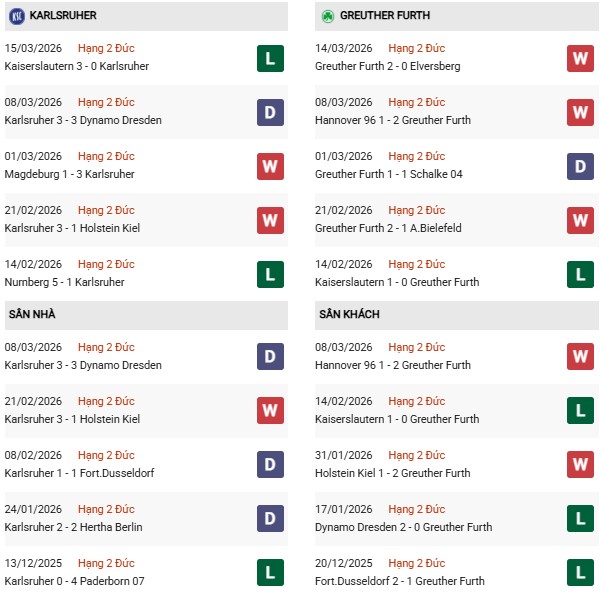The width and height of the screenshot is (600, 595).
Task: Open Hạng 2 Đức link beside 14/03/2026
Action: click(x=417, y=48)
